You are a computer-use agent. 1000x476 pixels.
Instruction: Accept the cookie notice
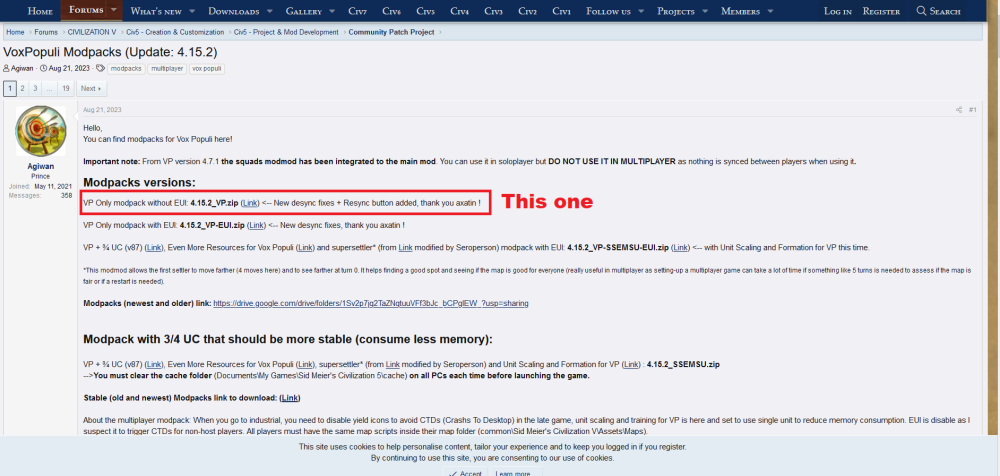click(465, 473)
